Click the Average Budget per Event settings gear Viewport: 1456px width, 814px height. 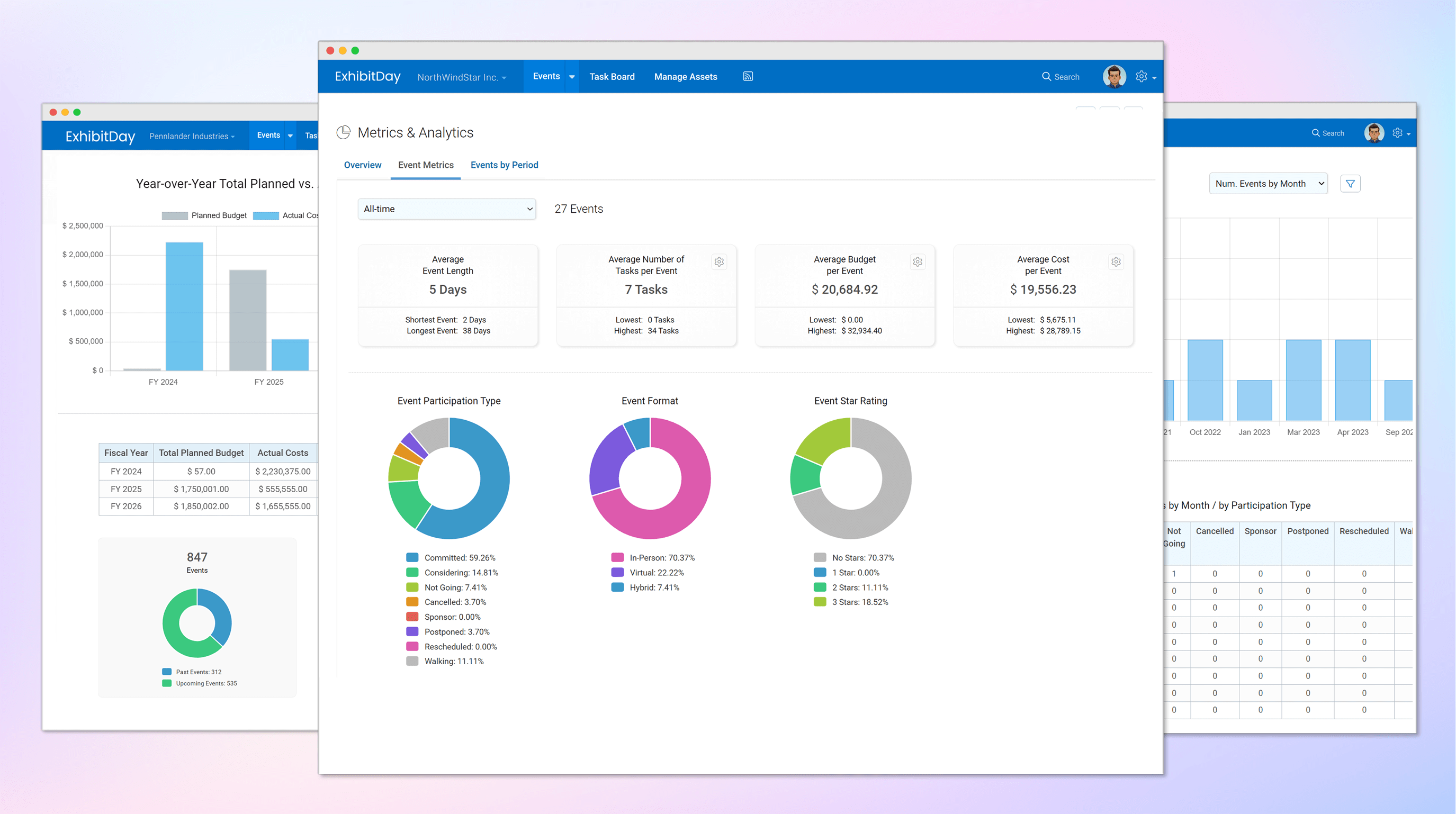tap(917, 261)
